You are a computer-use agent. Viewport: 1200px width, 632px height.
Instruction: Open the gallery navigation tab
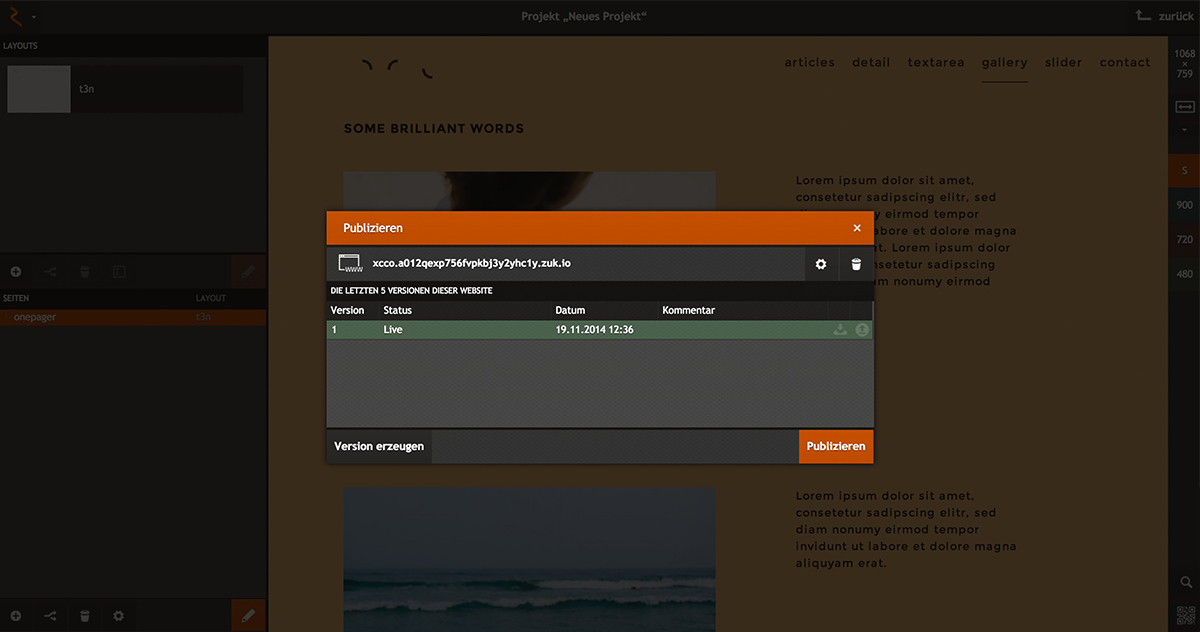[x=1004, y=62]
